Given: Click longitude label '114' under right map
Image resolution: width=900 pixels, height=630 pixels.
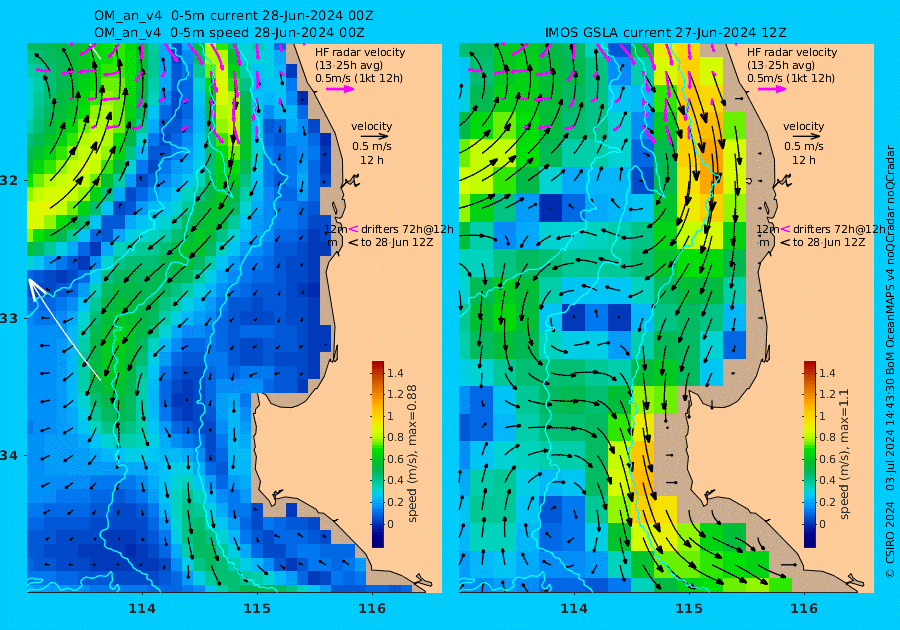Looking at the screenshot, I should (573, 609).
